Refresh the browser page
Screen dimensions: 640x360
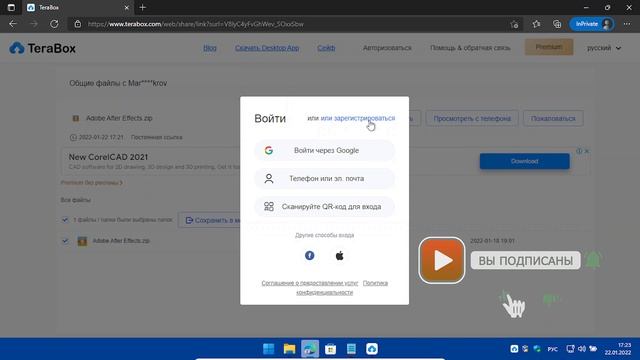click(54, 24)
